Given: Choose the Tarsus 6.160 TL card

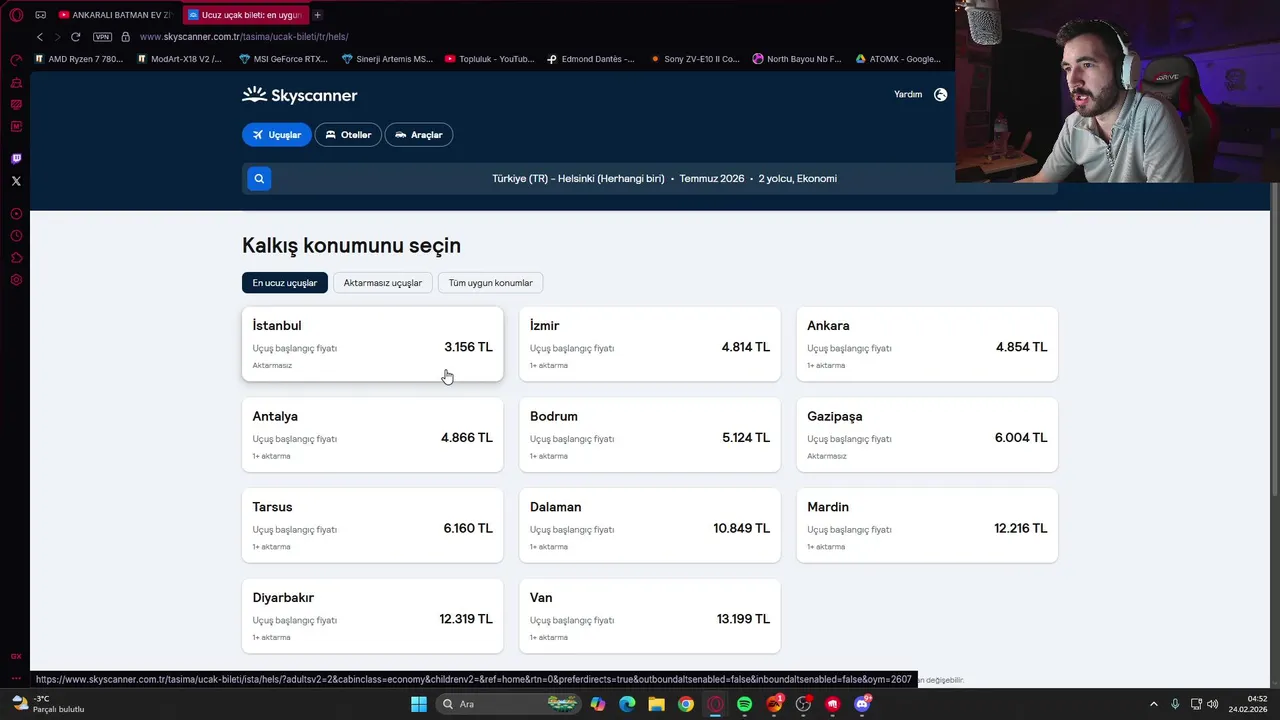Looking at the screenshot, I should 372,525.
